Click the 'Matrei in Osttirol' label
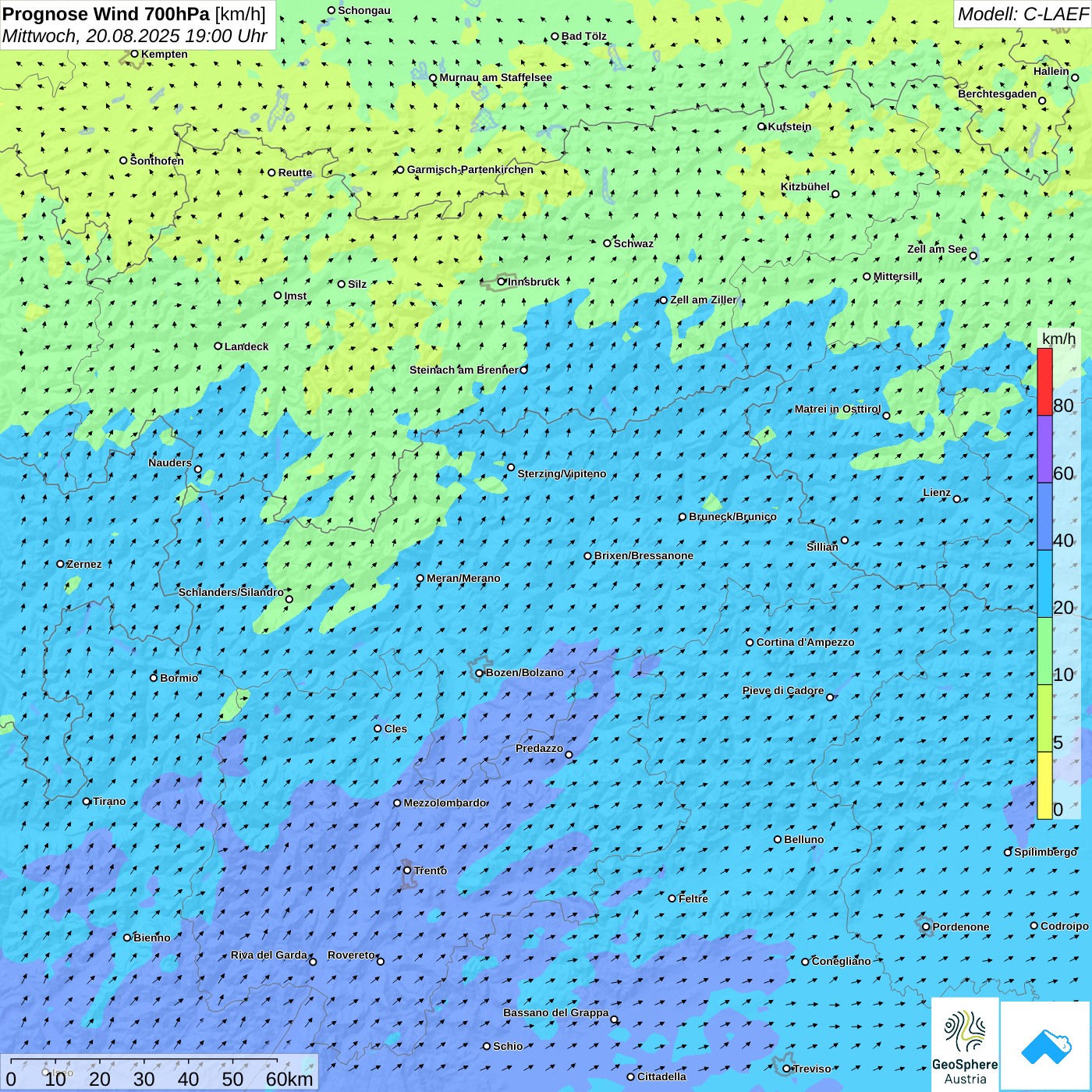This screenshot has width=1092, height=1092. pos(837,409)
